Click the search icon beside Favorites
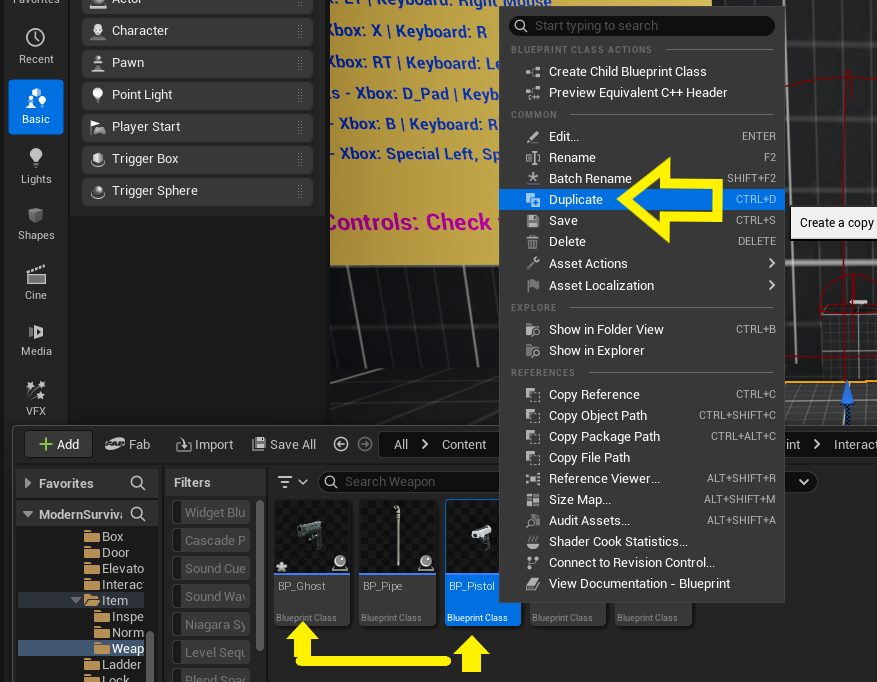Screen dimensions: 877x682 coord(138,483)
